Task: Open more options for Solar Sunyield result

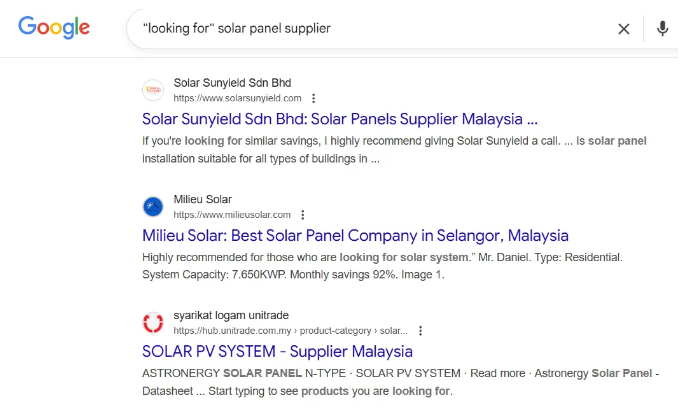Action: tap(314, 99)
